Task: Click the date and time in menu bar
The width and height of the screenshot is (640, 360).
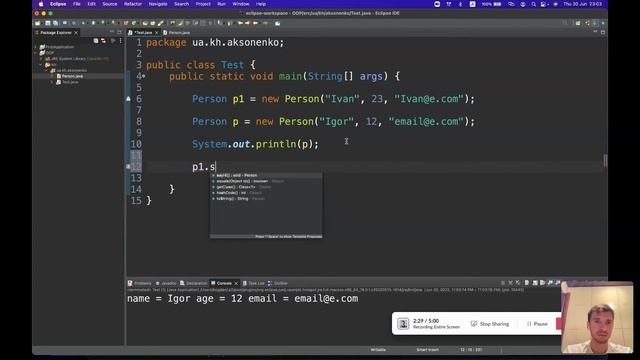Action: click(582, 4)
